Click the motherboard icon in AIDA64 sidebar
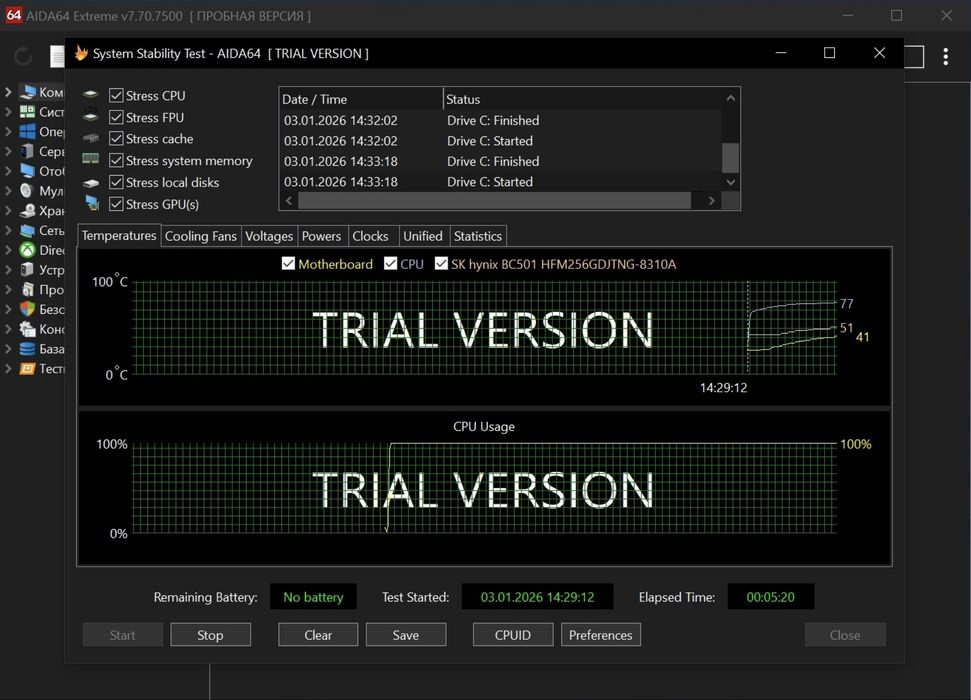The height and width of the screenshot is (700, 971). (27, 112)
